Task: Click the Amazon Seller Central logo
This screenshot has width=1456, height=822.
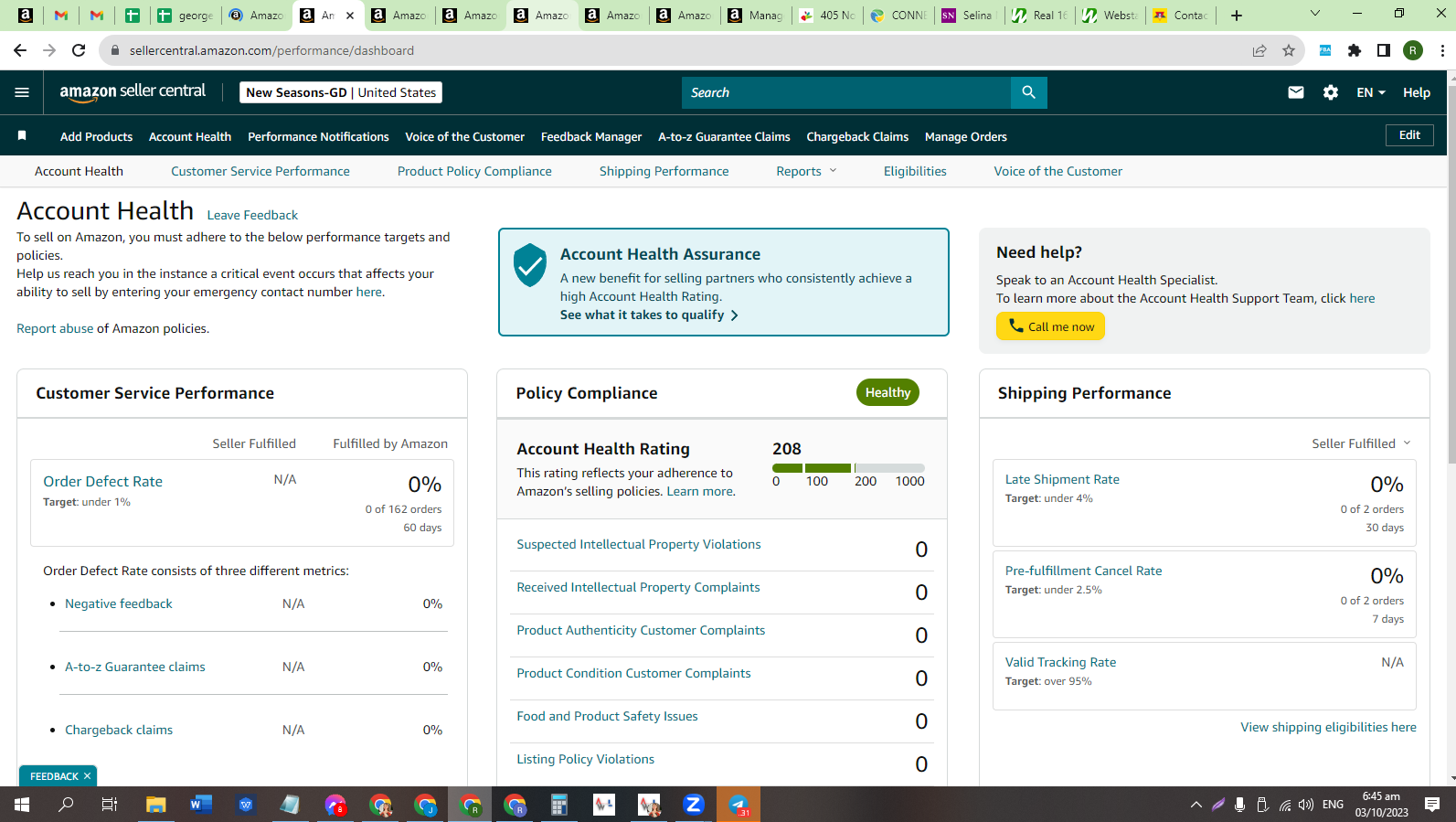Action: 133,92
